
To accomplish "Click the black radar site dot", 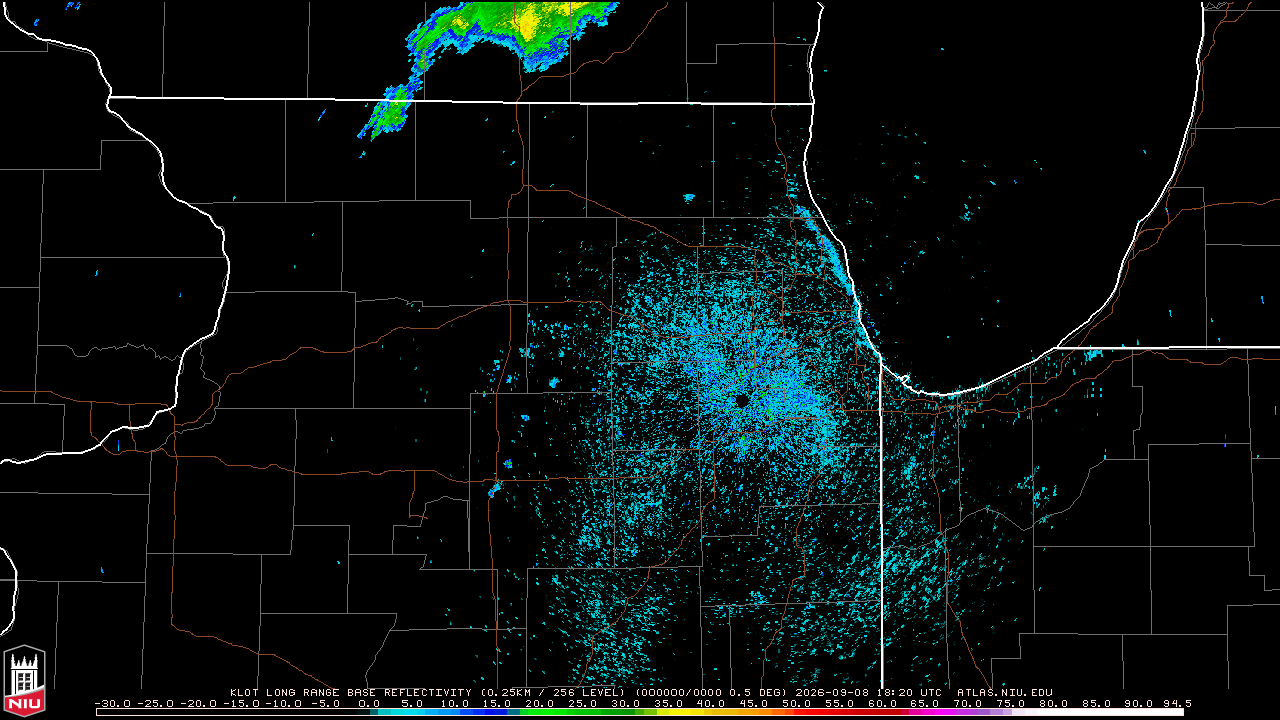I will point(742,400).
